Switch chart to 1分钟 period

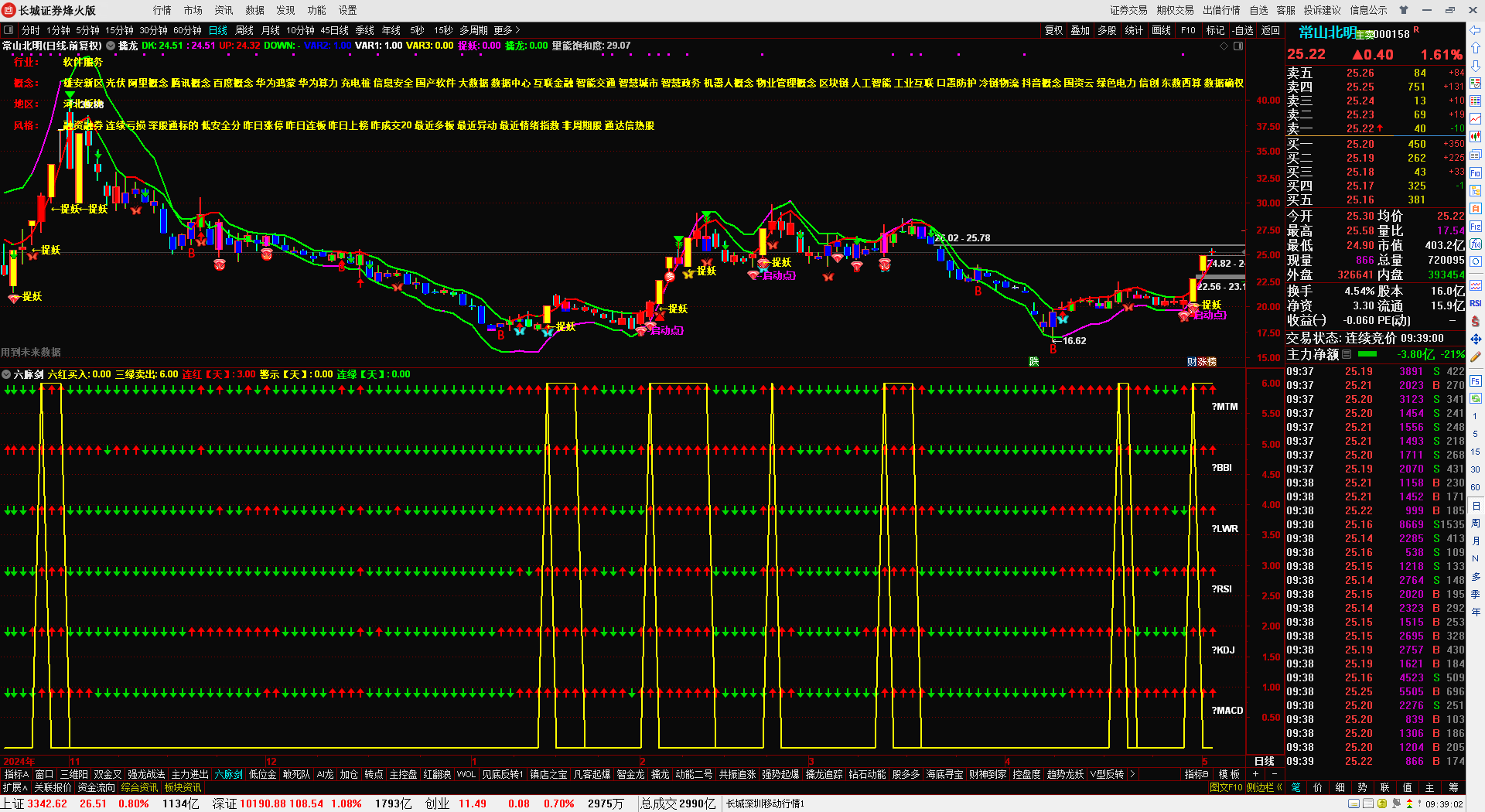point(58,30)
